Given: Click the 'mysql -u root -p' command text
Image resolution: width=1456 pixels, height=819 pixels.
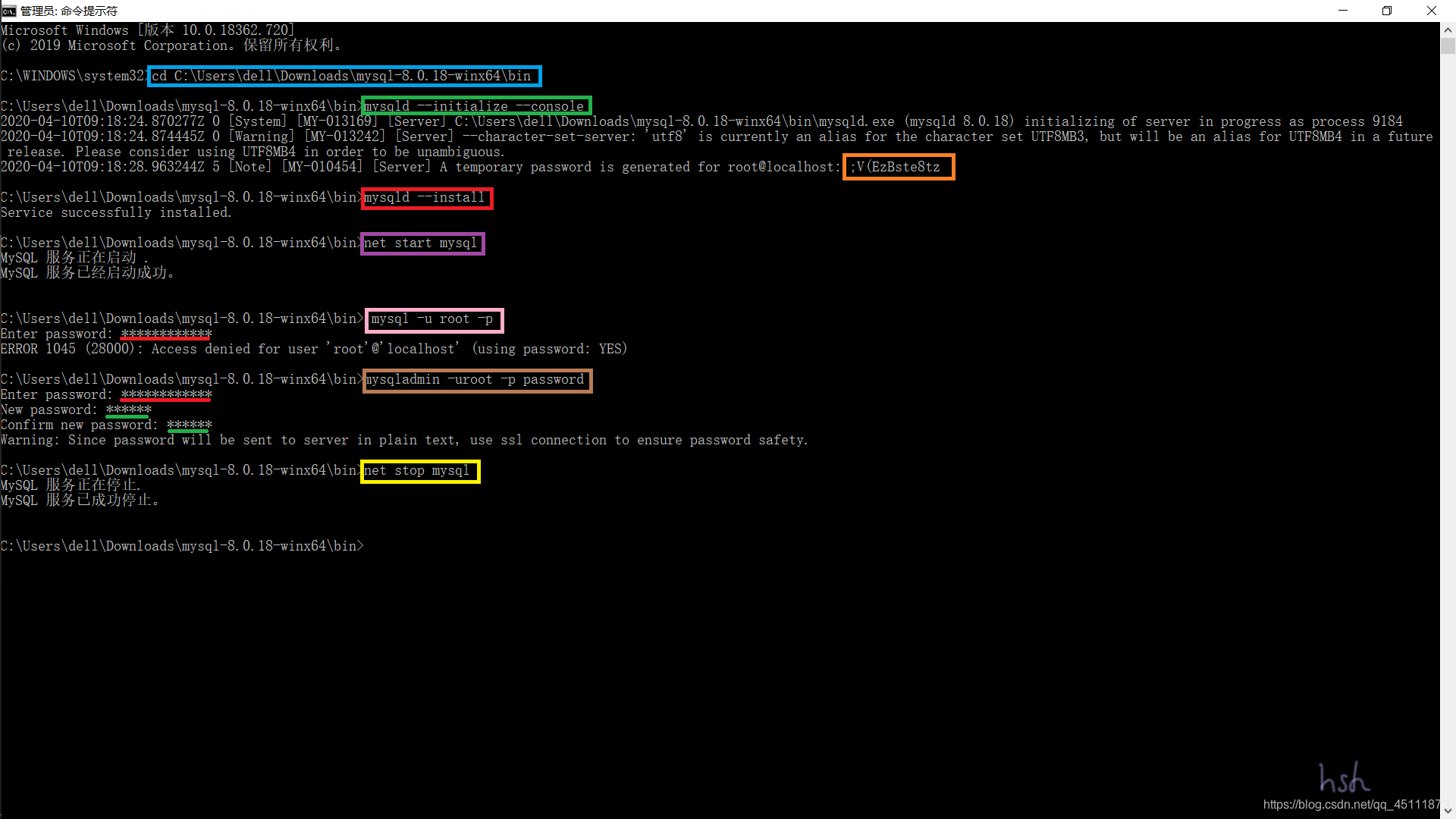Looking at the screenshot, I should pyautogui.click(x=432, y=318).
